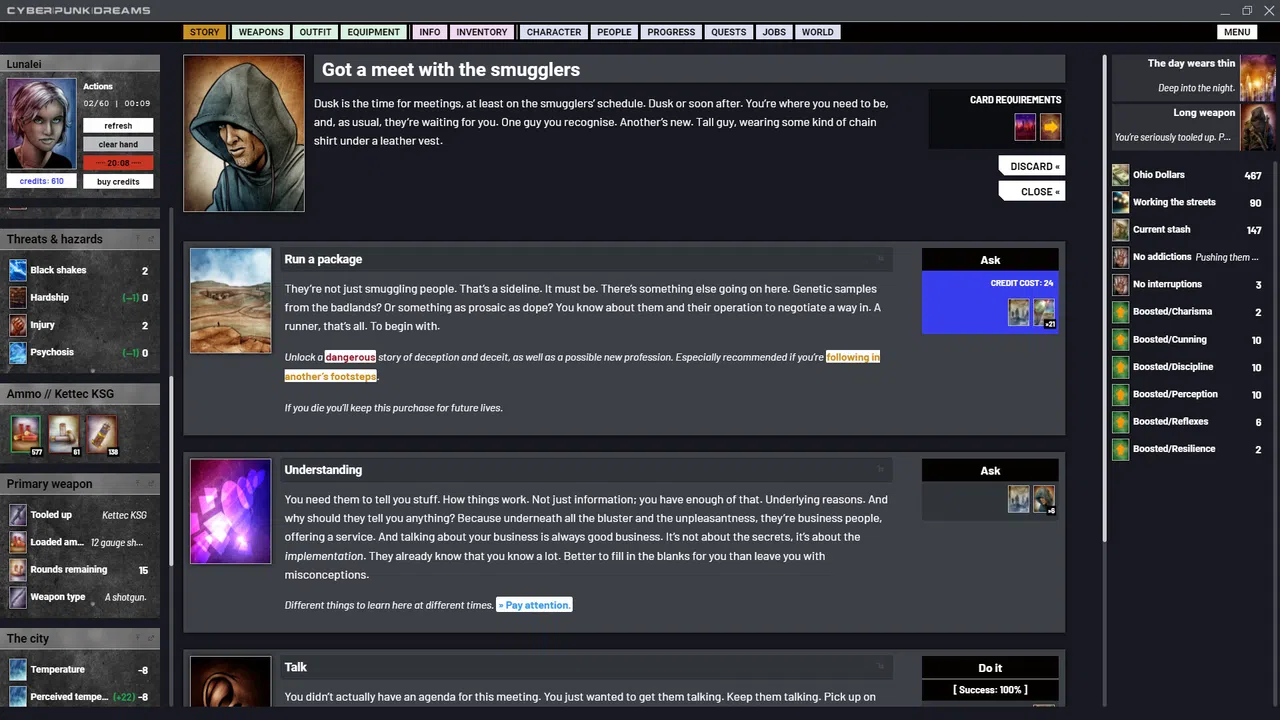
Task: Switch to the OUTFIT tab
Action: click(315, 32)
